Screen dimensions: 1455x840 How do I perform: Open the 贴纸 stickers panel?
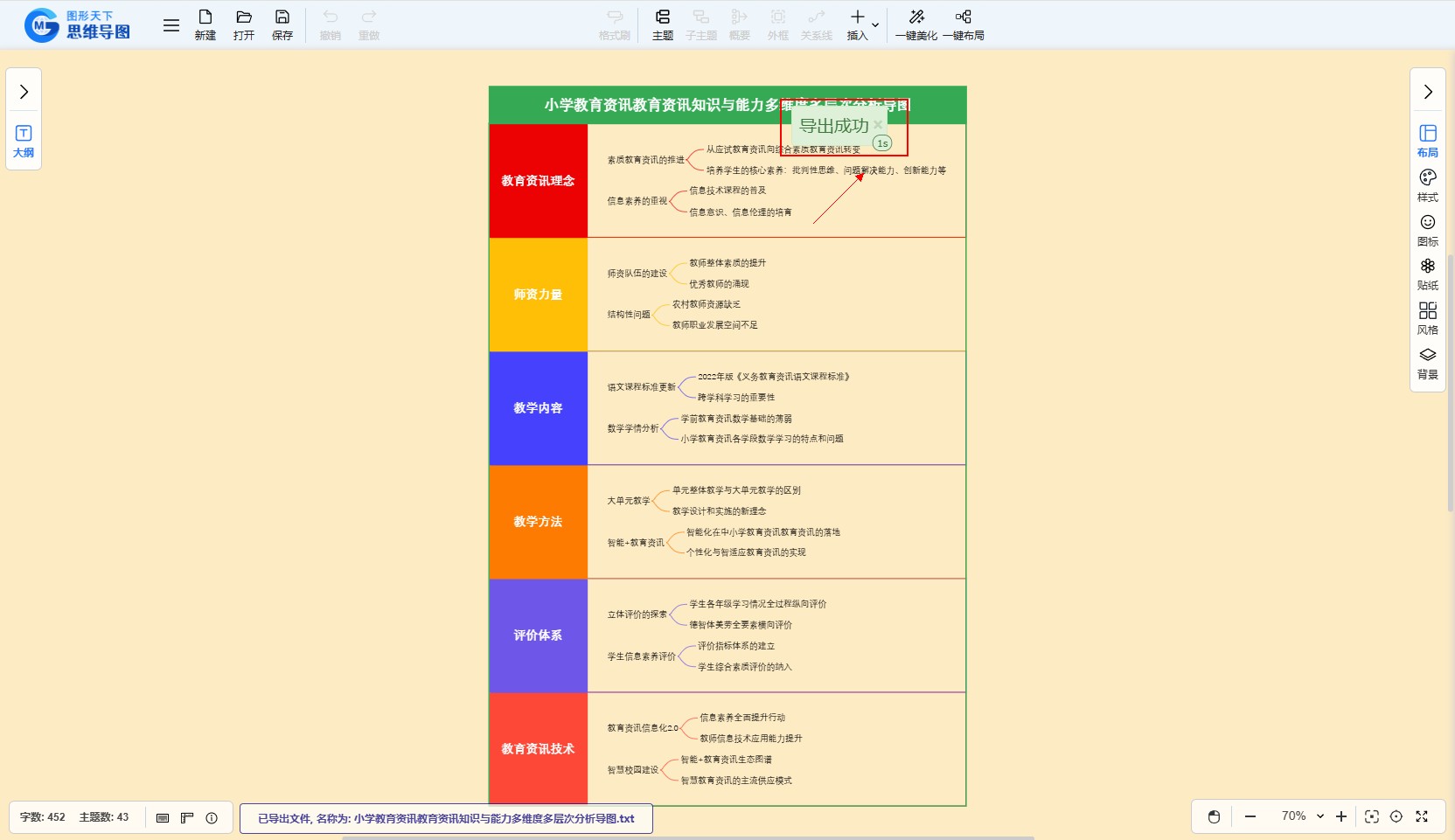(x=1428, y=274)
